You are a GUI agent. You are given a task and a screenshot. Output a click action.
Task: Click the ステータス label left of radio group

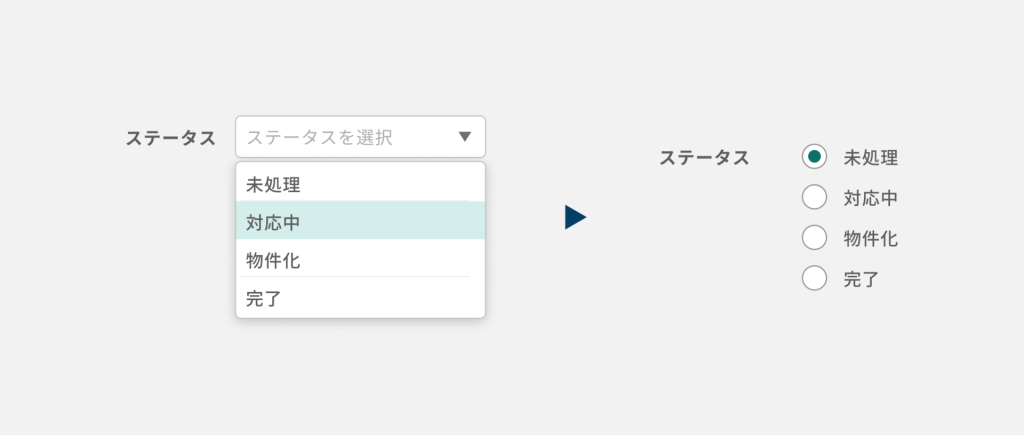[x=704, y=157]
